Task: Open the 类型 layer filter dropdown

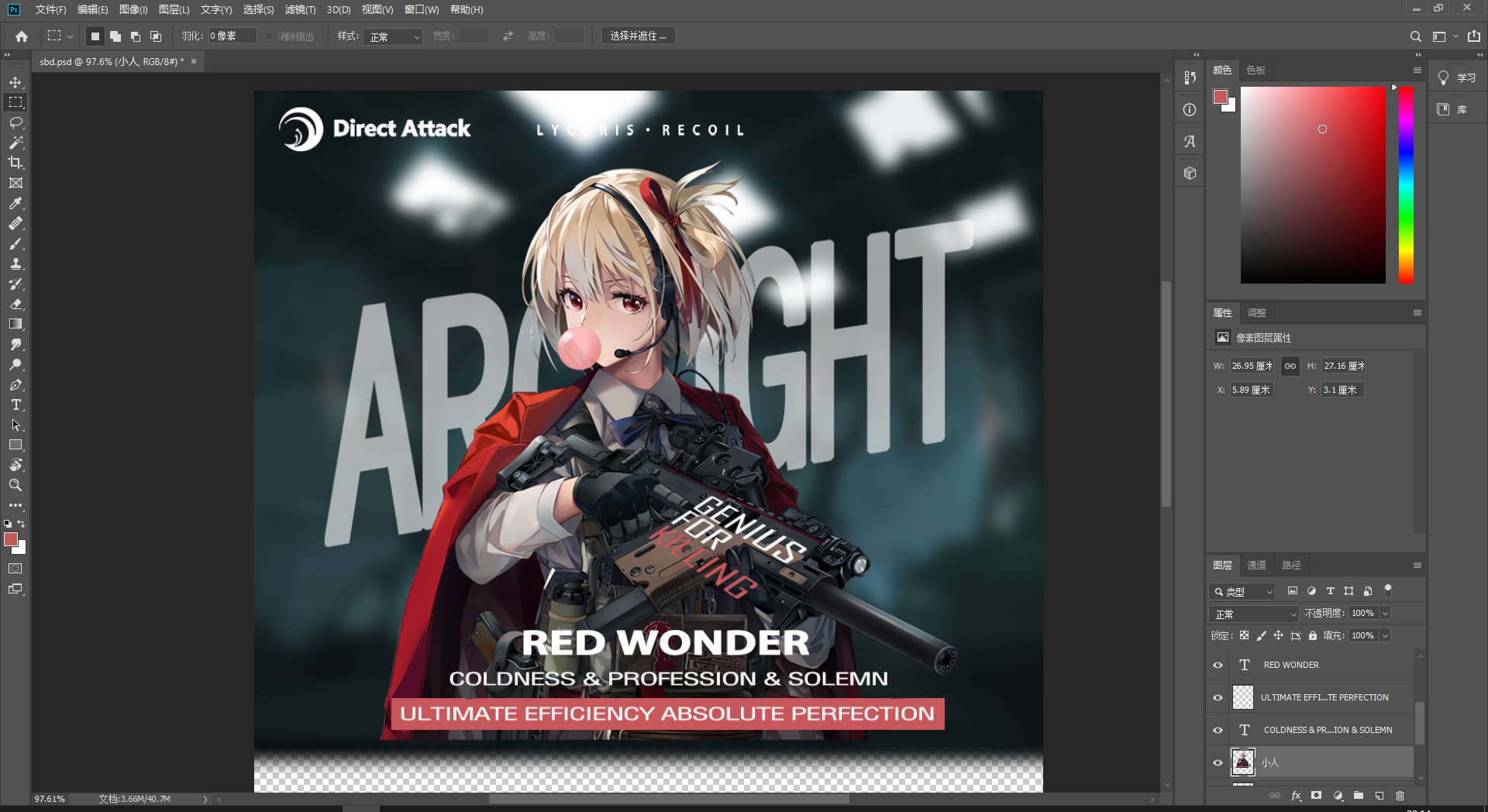Action: [x=1242, y=591]
